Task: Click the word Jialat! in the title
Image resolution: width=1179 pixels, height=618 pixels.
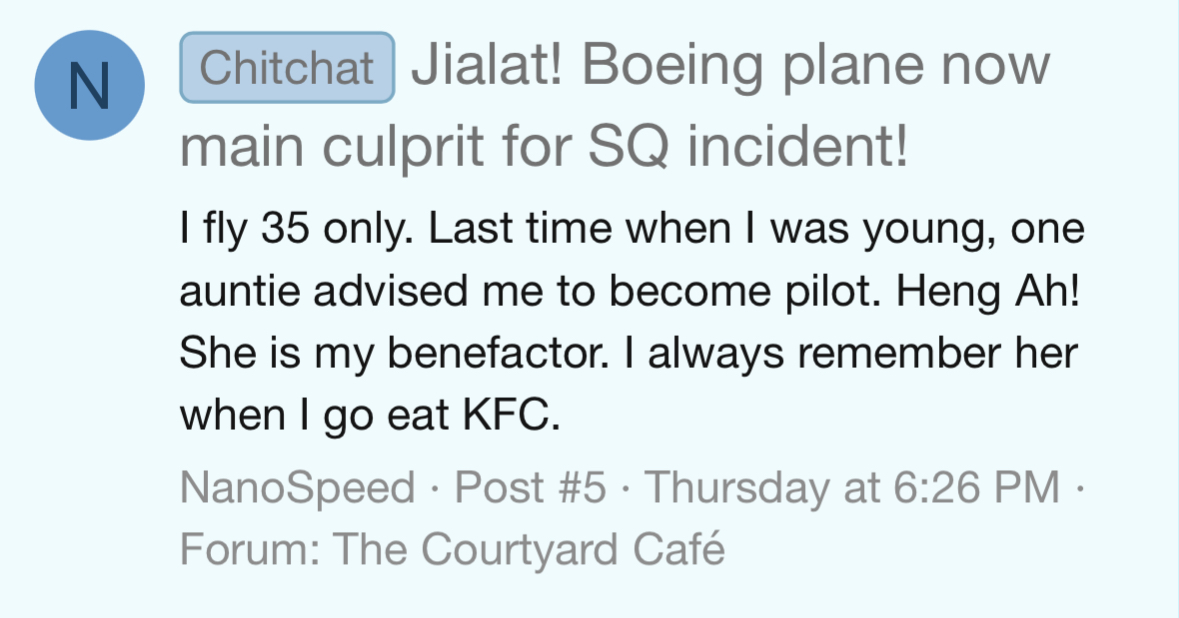Action: click(486, 65)
